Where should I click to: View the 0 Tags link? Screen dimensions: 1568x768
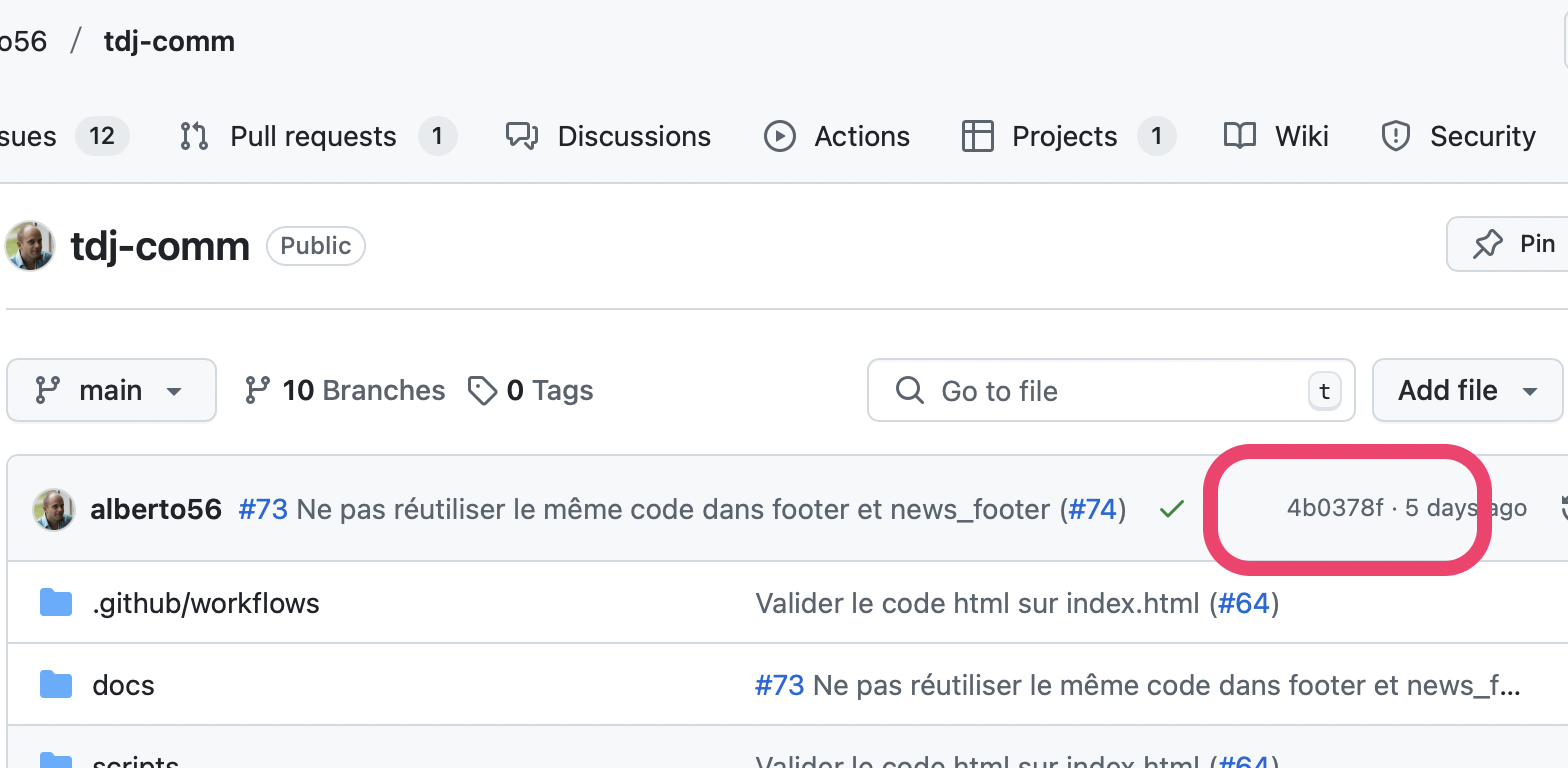530,390
